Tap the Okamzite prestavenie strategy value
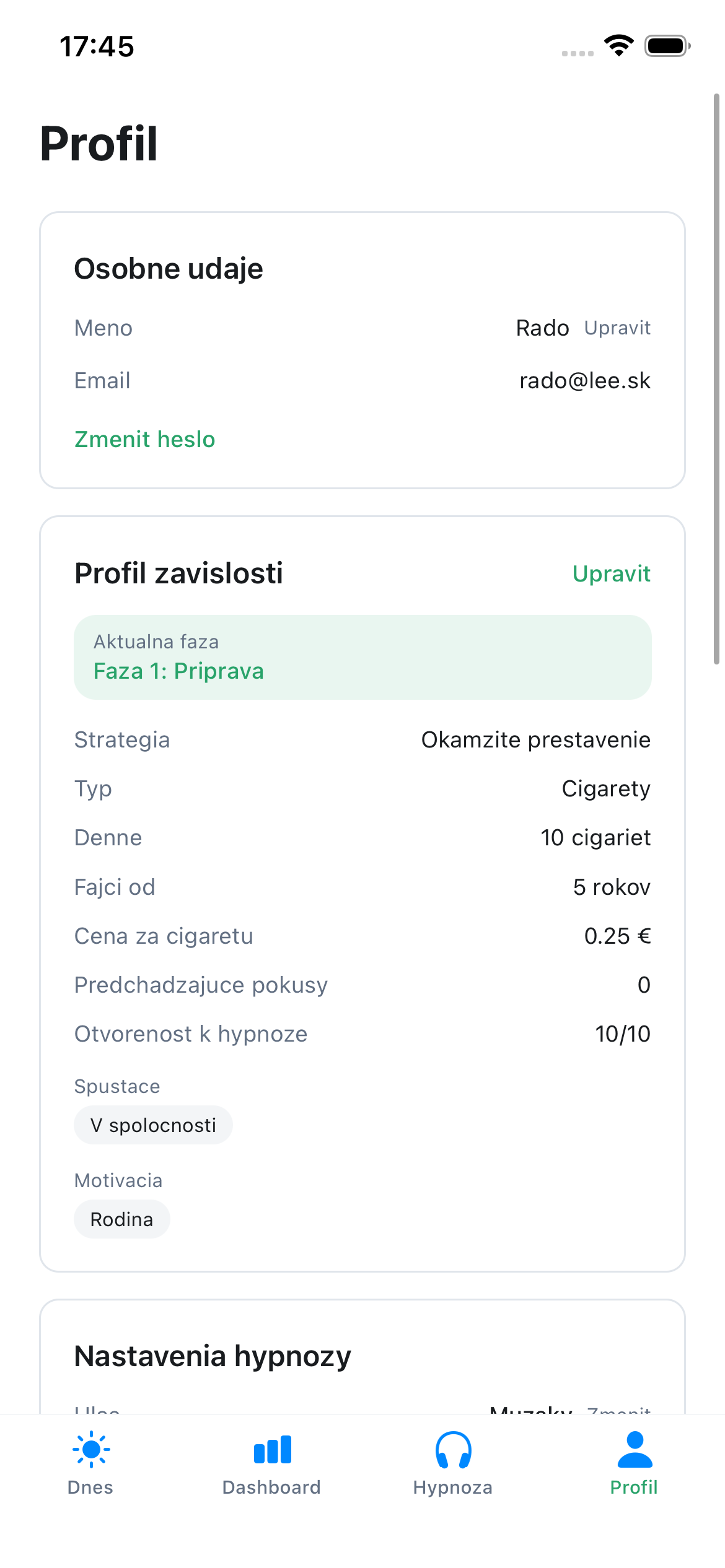 (535, 739)
